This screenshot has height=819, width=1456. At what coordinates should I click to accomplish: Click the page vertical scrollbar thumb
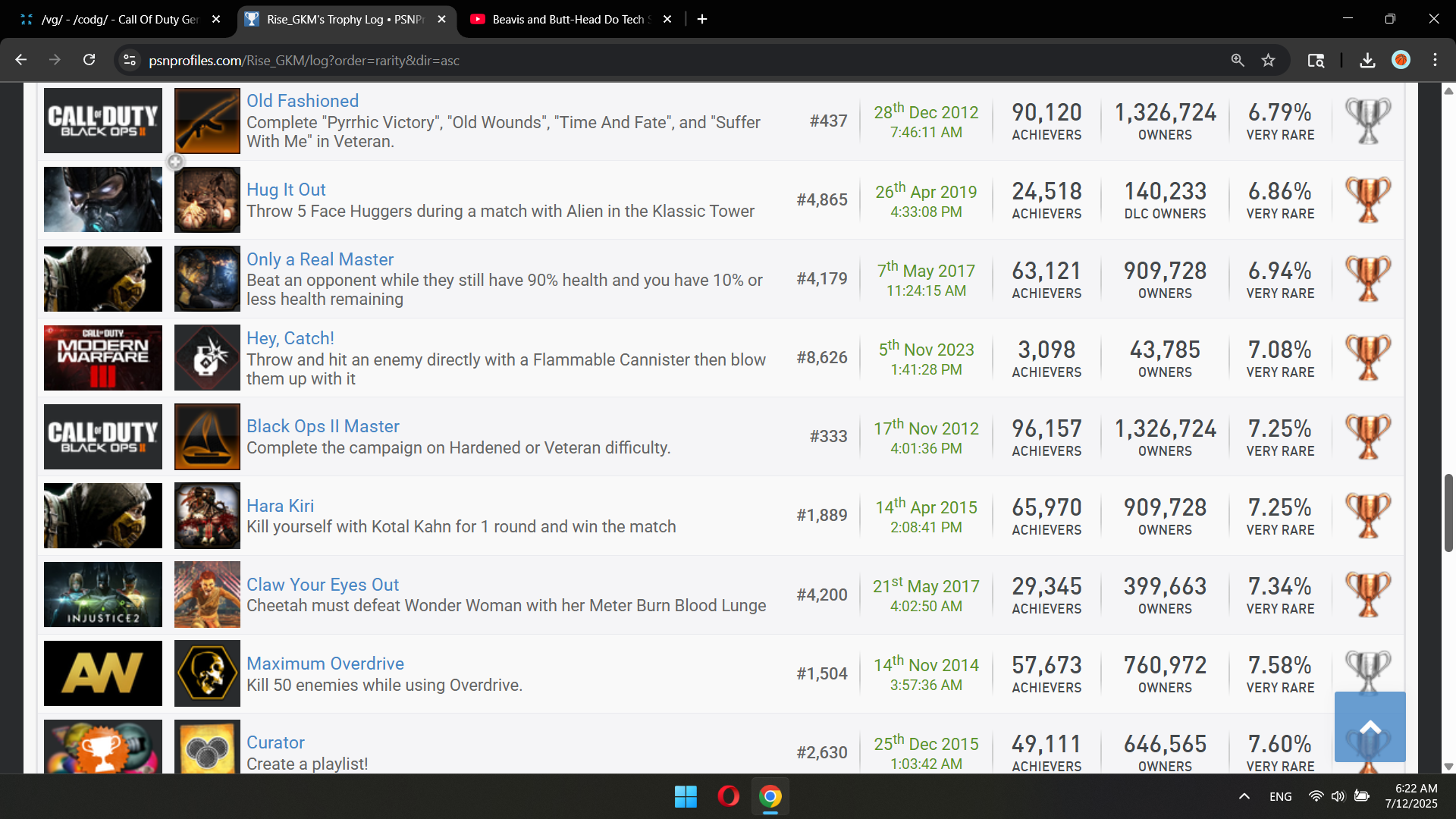(1448, 513)
